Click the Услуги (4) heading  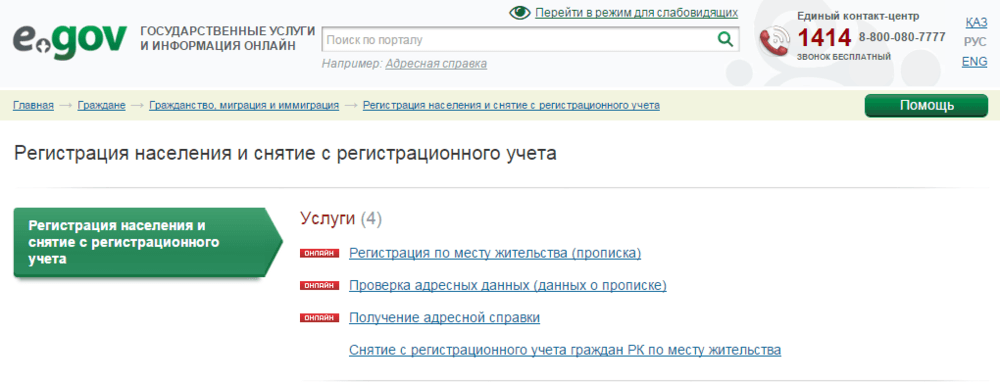[x=341, y=219]
